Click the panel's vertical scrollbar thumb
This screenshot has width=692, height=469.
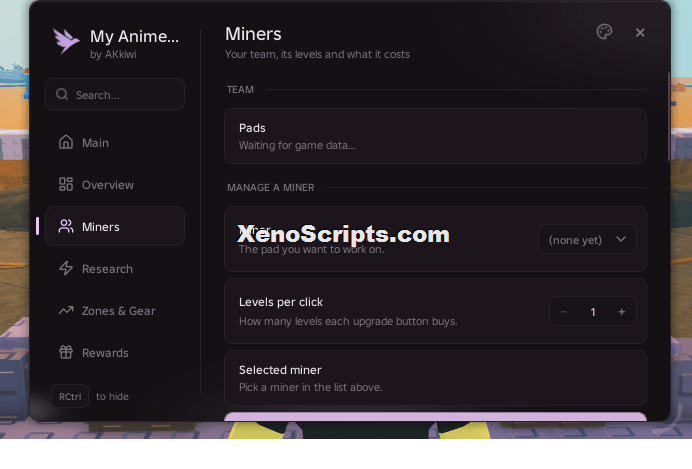point(669,117)
